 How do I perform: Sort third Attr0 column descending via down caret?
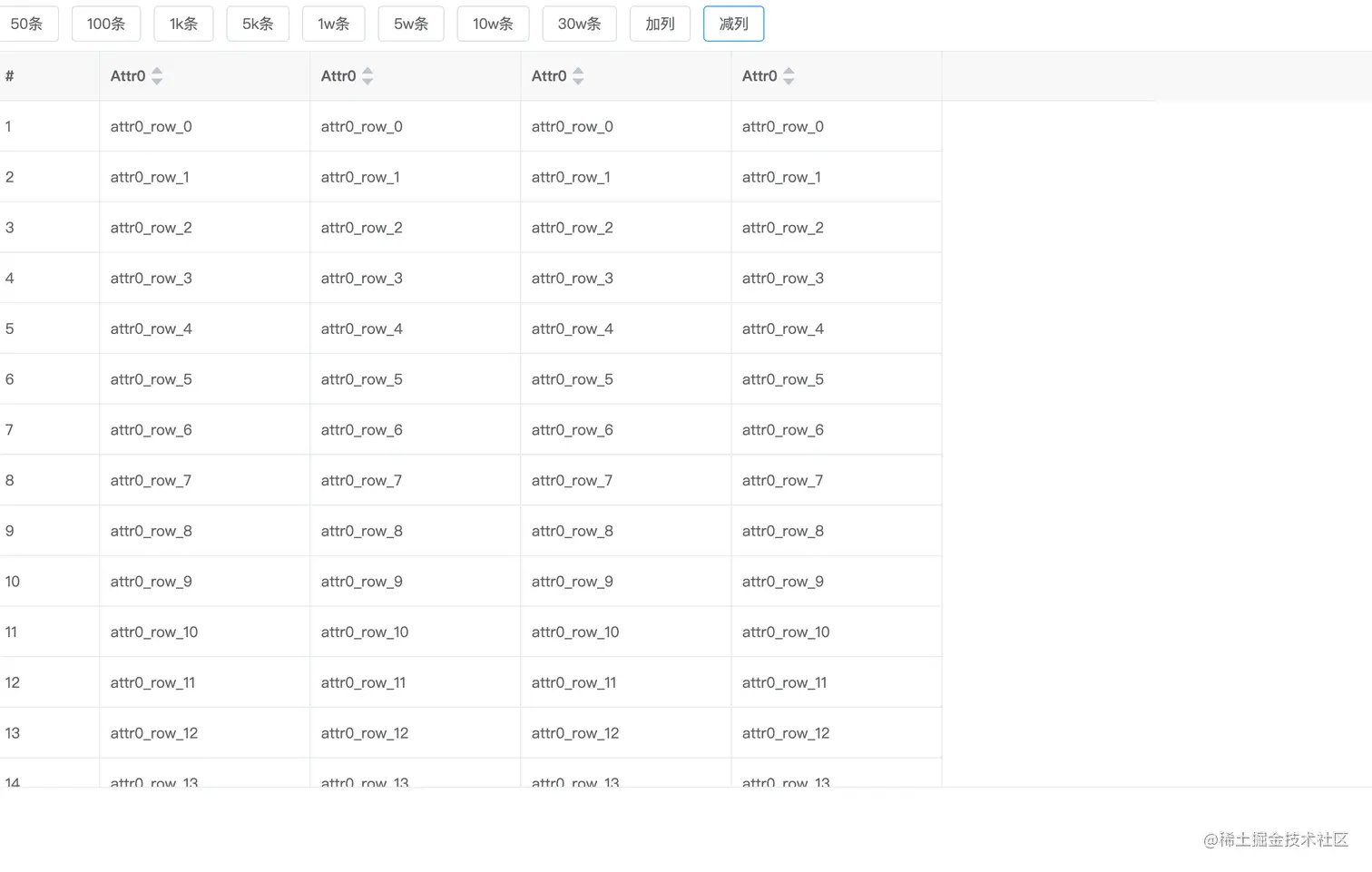pos(578,82)
